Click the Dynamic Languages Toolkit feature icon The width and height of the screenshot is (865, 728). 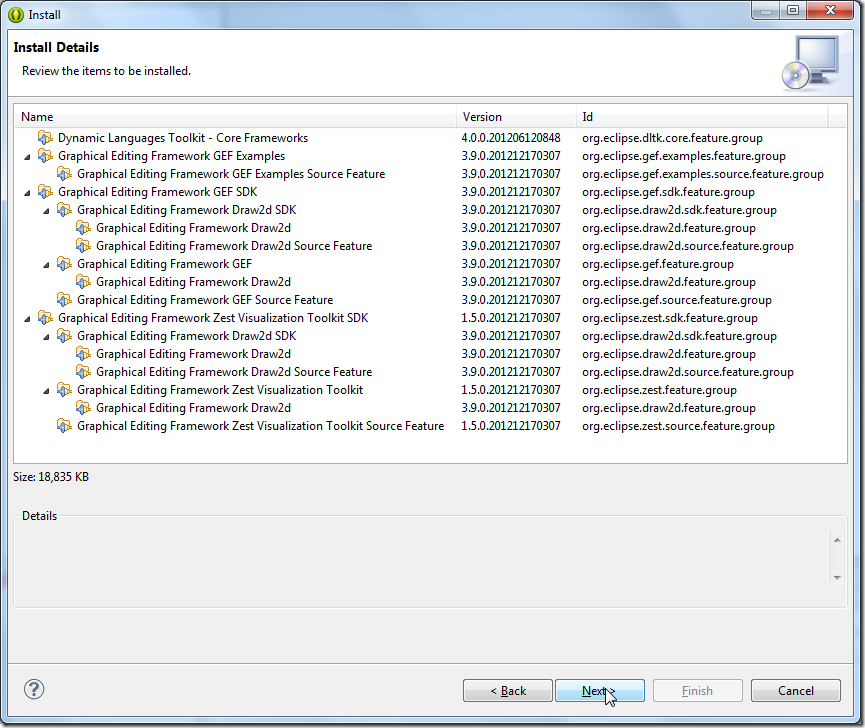(45, 137)
